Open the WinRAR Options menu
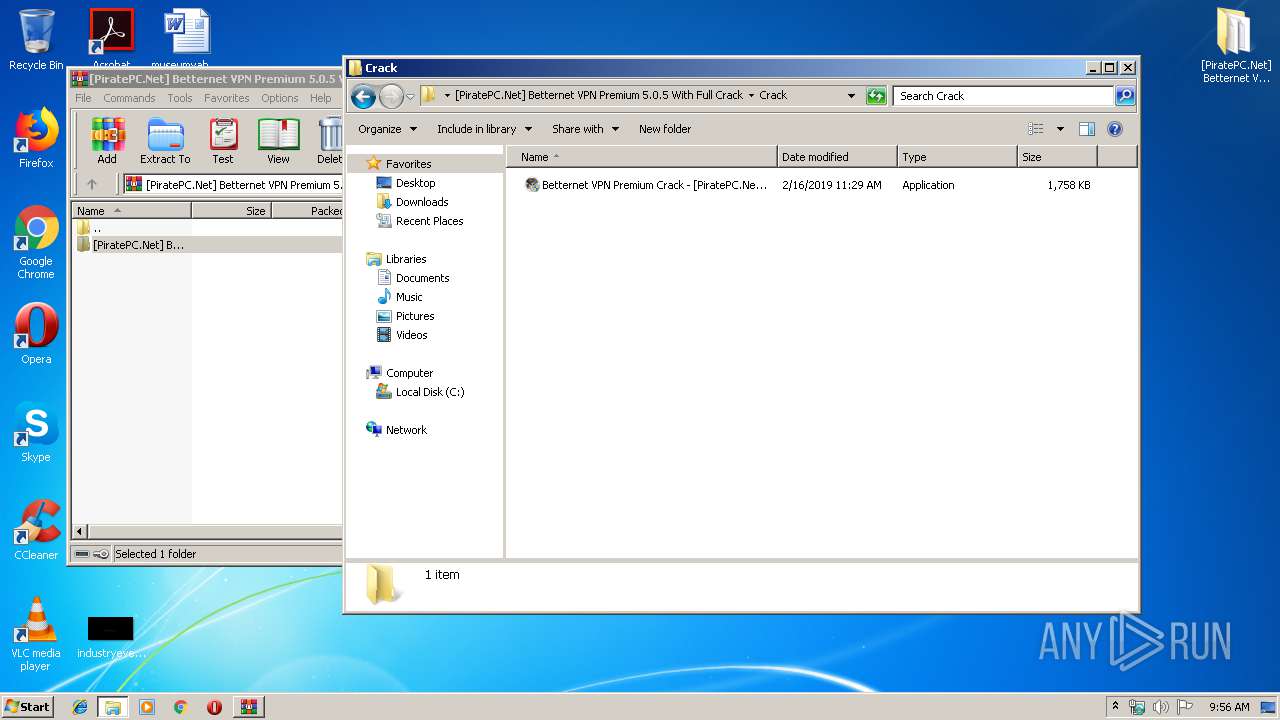 coord(280,98)
